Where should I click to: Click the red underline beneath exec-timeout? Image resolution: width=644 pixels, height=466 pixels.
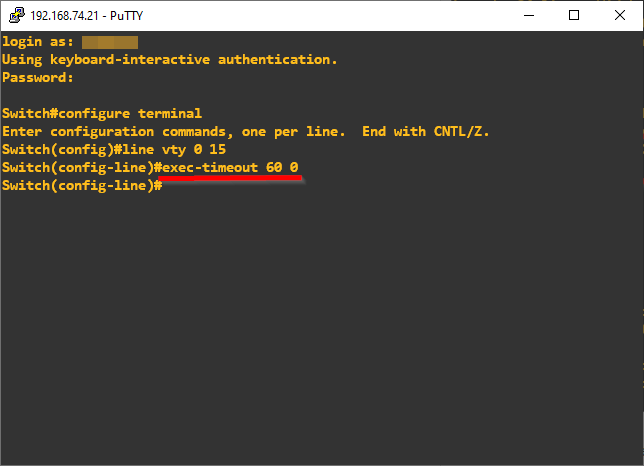[x=230, y=179]
